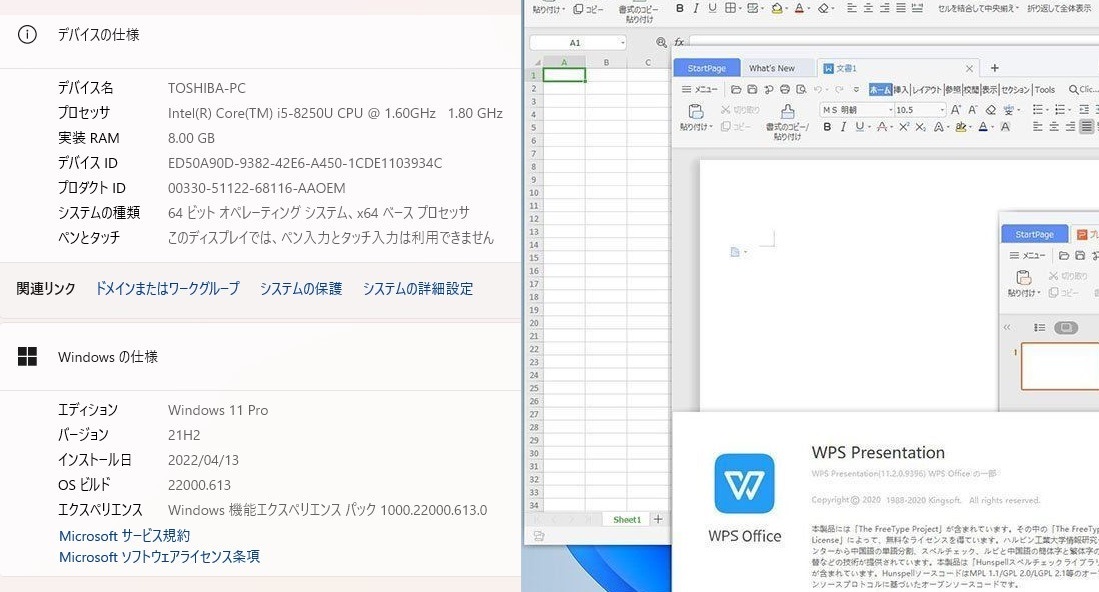Image resolution: width=1099 pixels, height=592 pixels.
Task: Undo using the arrow in Writer's toolbar
Action: tap(817, 90)
